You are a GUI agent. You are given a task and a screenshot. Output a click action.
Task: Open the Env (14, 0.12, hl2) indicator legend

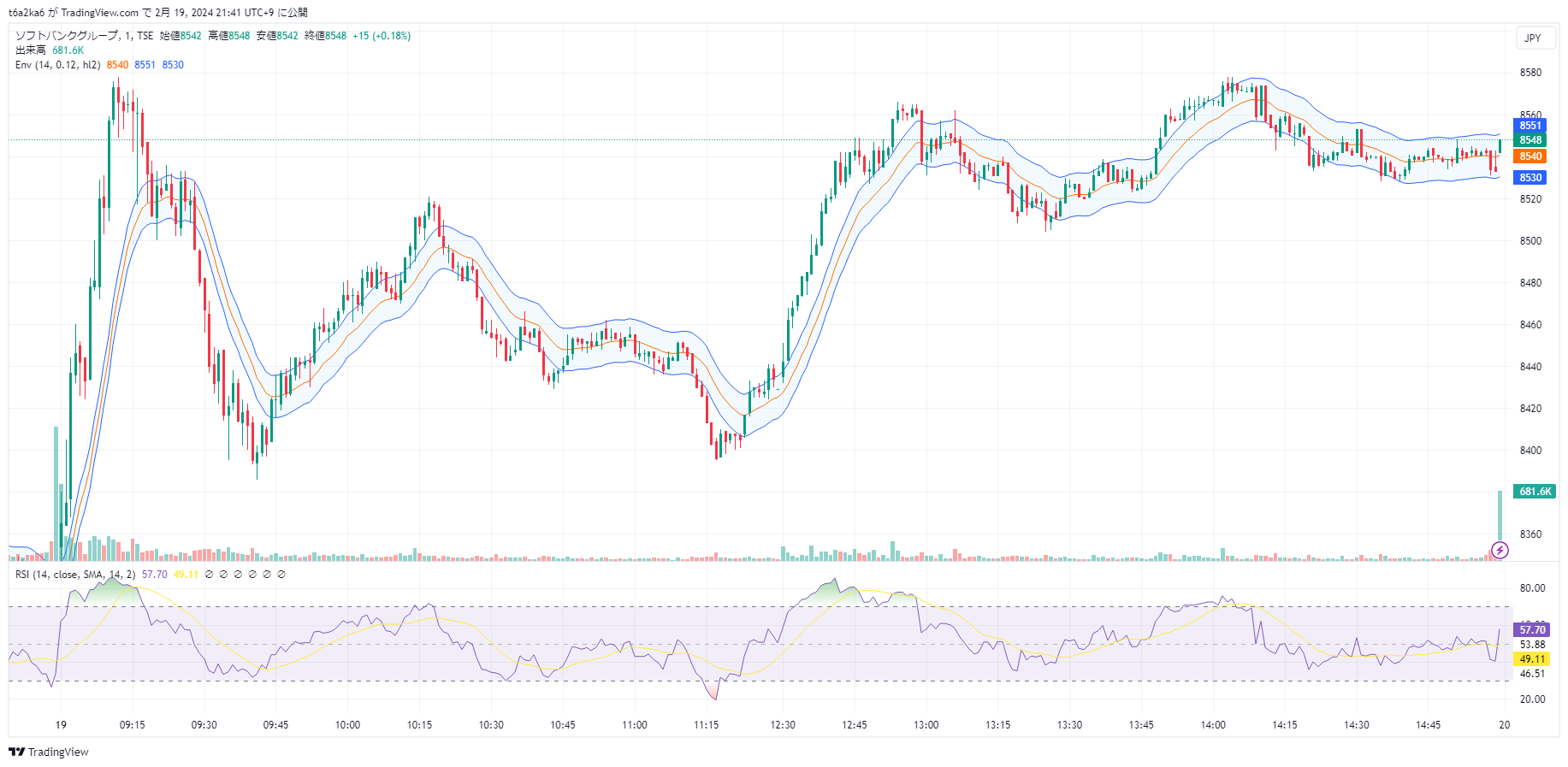(x=57, y=65)
